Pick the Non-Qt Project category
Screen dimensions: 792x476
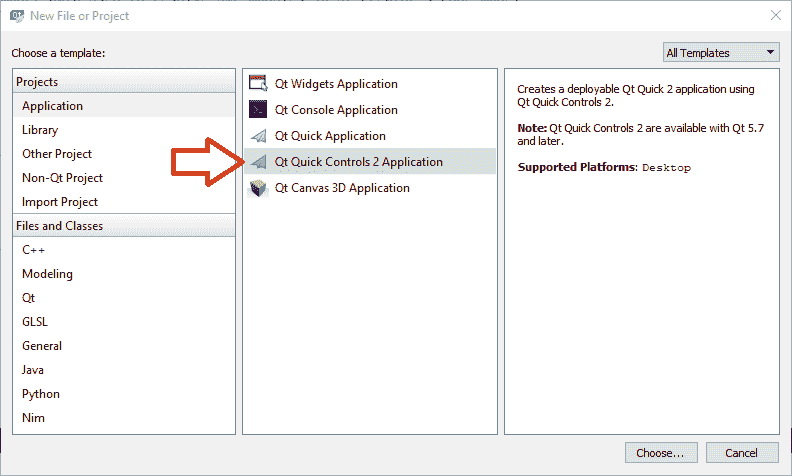click(x=62, y=178)
